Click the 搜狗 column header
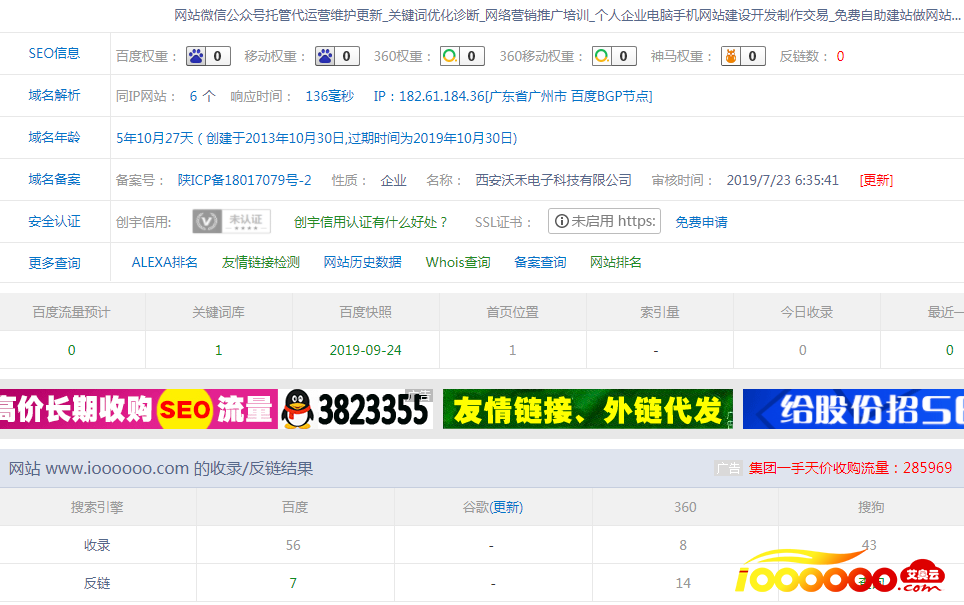The height and width of the screenshot is (605, 964). [871, 507]
